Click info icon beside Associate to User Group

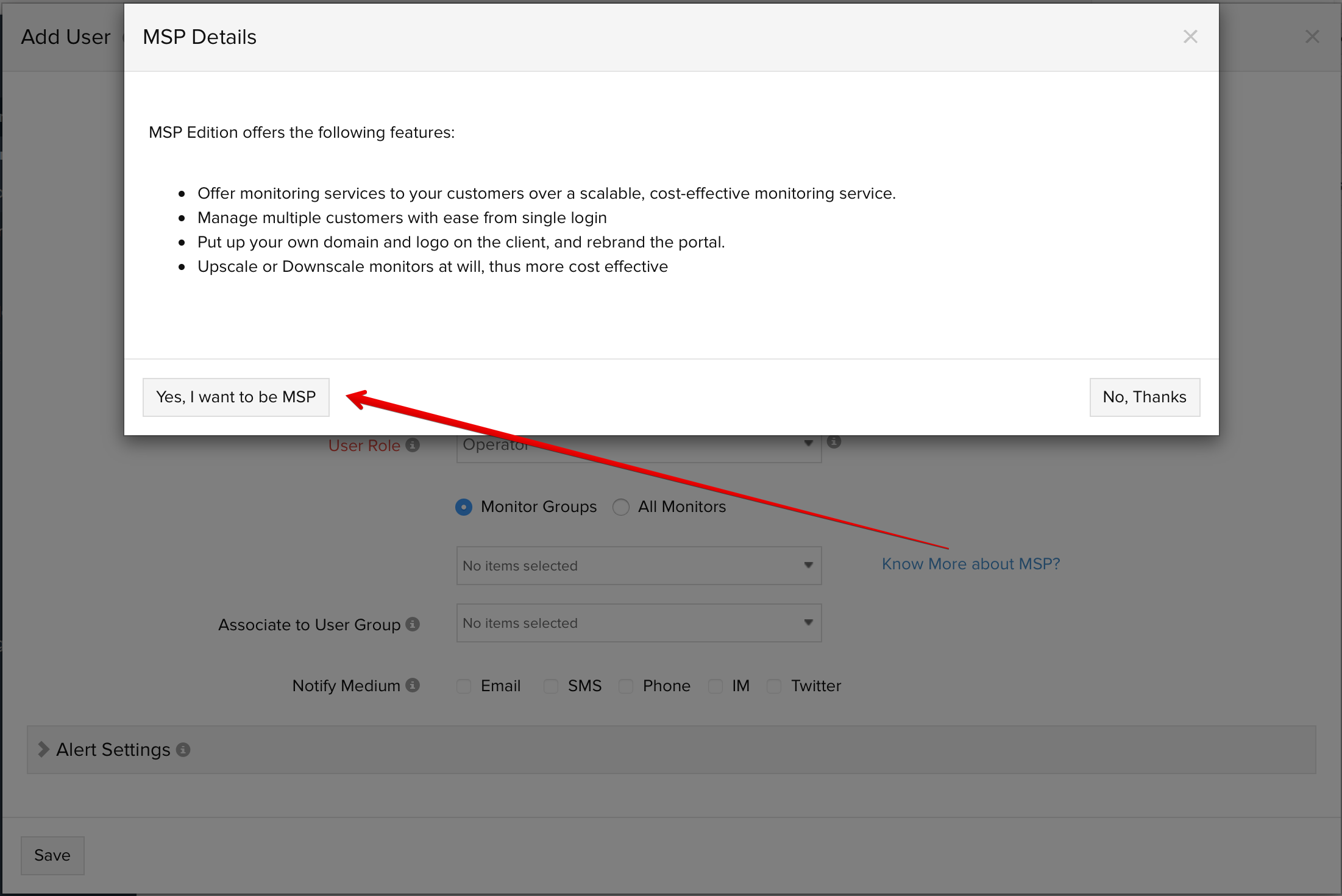413,624
